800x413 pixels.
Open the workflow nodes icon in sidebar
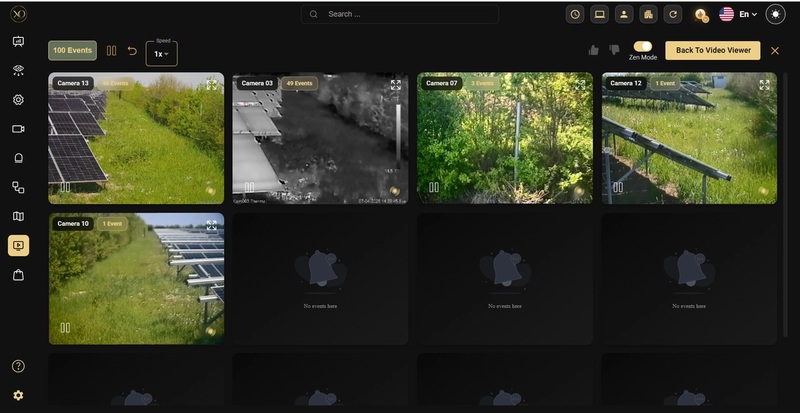click(18, 187)
